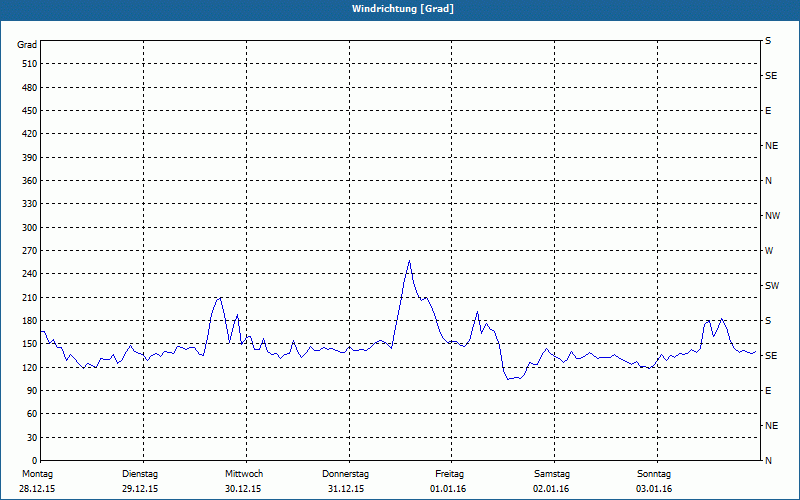Select the E compass label level with 450
The height and width of the screenshot is (500, 800).
(768, 111)
